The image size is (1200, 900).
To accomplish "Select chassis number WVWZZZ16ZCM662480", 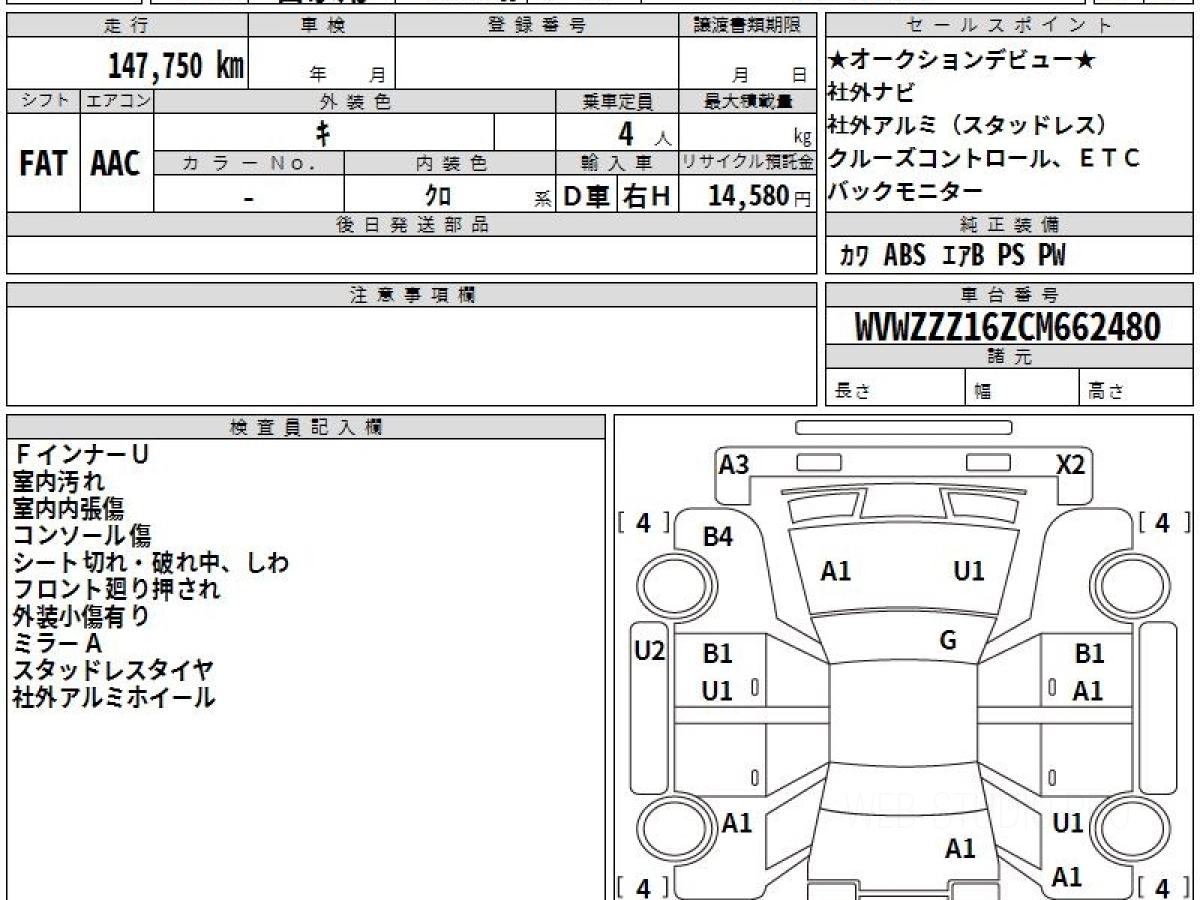I will [1008, 327].
